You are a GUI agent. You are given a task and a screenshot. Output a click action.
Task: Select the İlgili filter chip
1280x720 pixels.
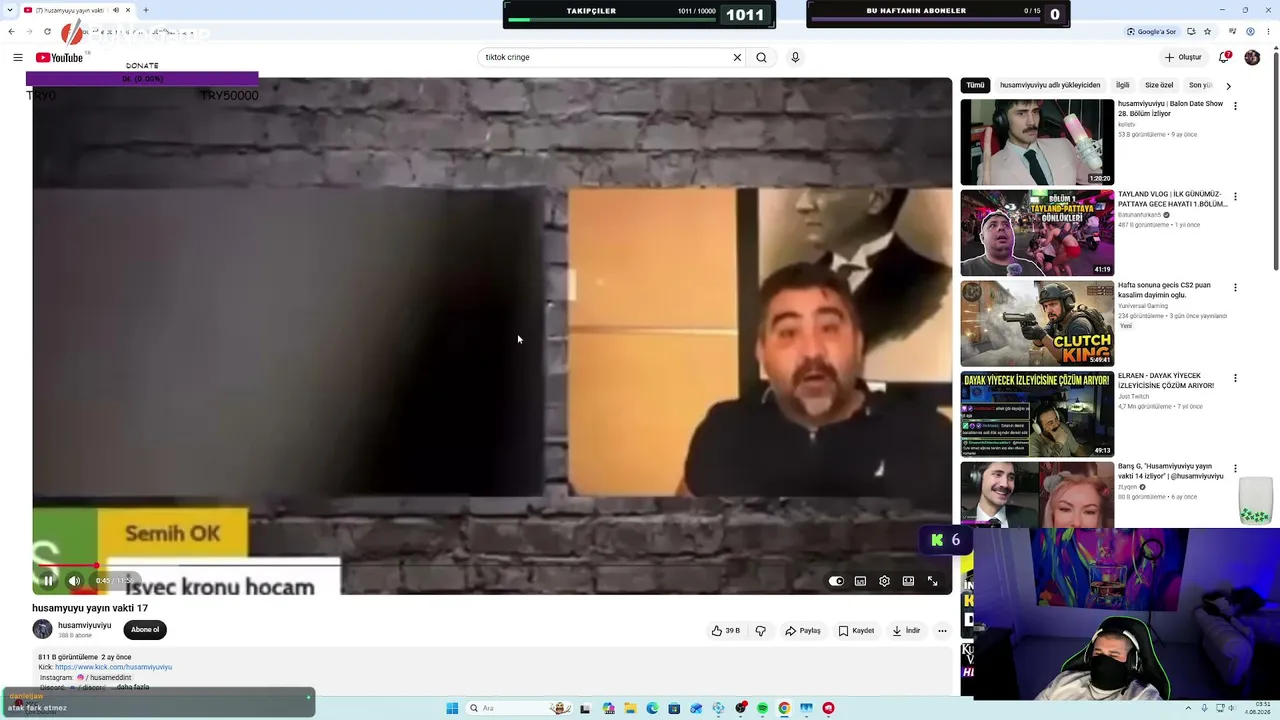click(x=1123, y=85)
